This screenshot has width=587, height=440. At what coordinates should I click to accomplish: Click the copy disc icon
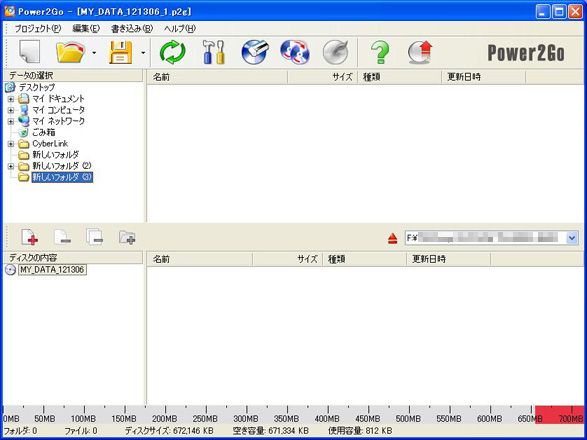[295, 52]
